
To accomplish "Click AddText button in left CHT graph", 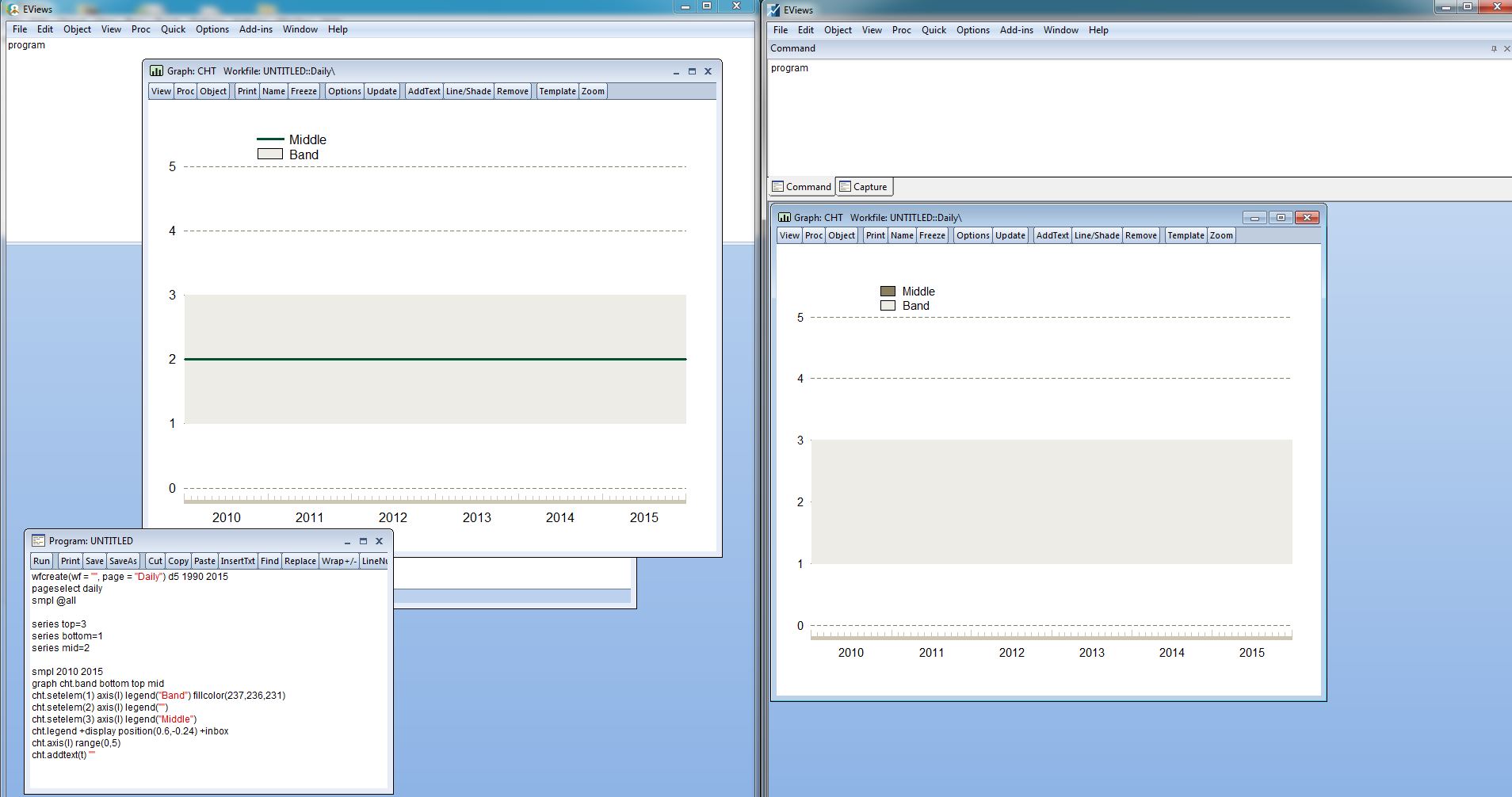I will pyautogui.click(x=424, y=91).
